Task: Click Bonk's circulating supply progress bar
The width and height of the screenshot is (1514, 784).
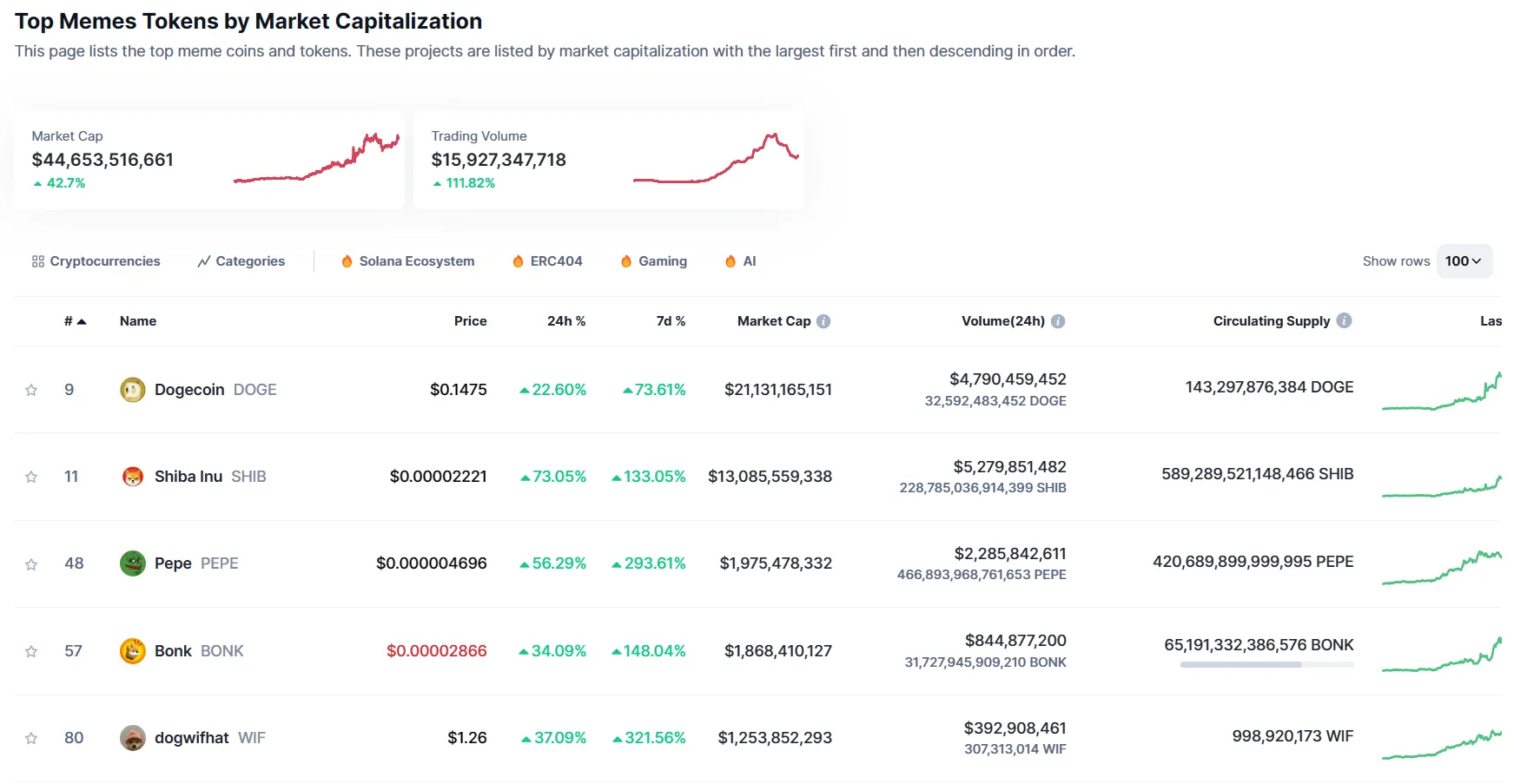Action: pos(1267,665)
